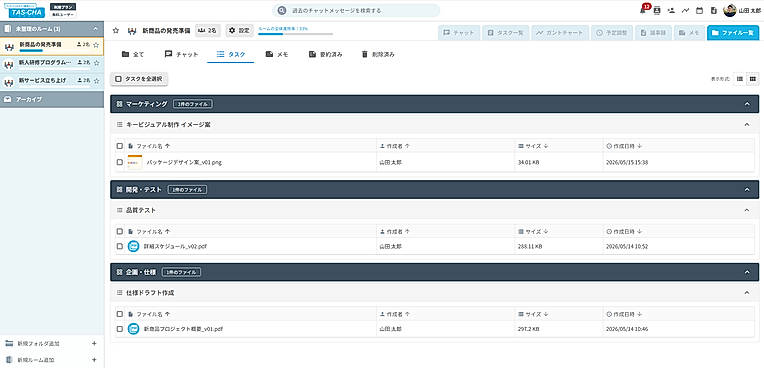The height and width of the screenshot is (368, 764).
Task: Click the room overall progress bar
Action: [295, 34]
